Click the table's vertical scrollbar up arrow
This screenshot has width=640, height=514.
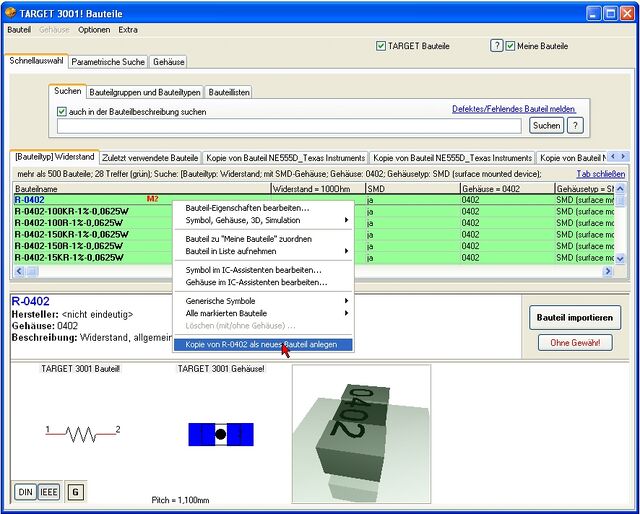pos(620,189)
